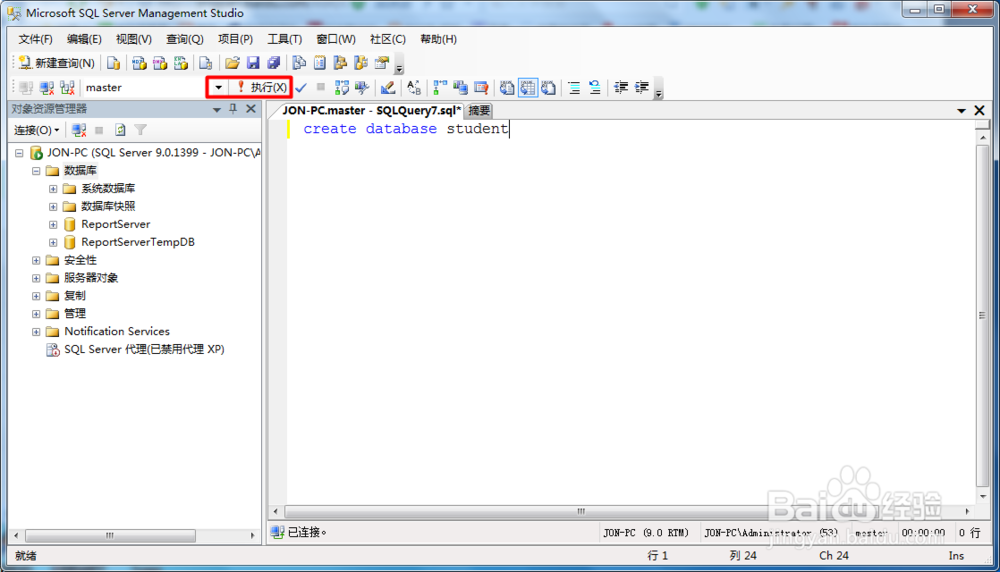Click the Specify Values for Template Parameters icon

414,87
